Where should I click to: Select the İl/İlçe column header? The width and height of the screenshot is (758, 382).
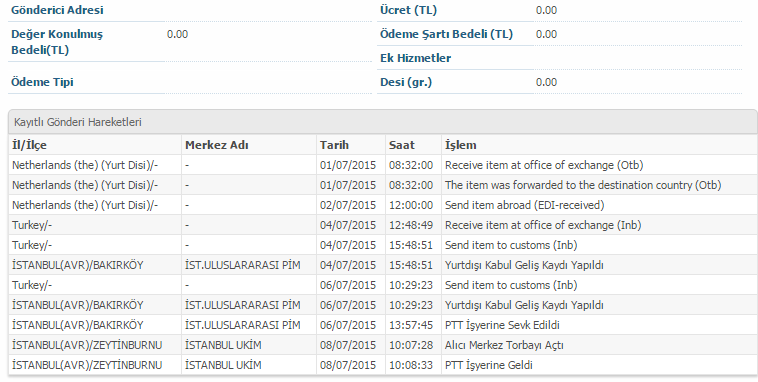(29, 145)
